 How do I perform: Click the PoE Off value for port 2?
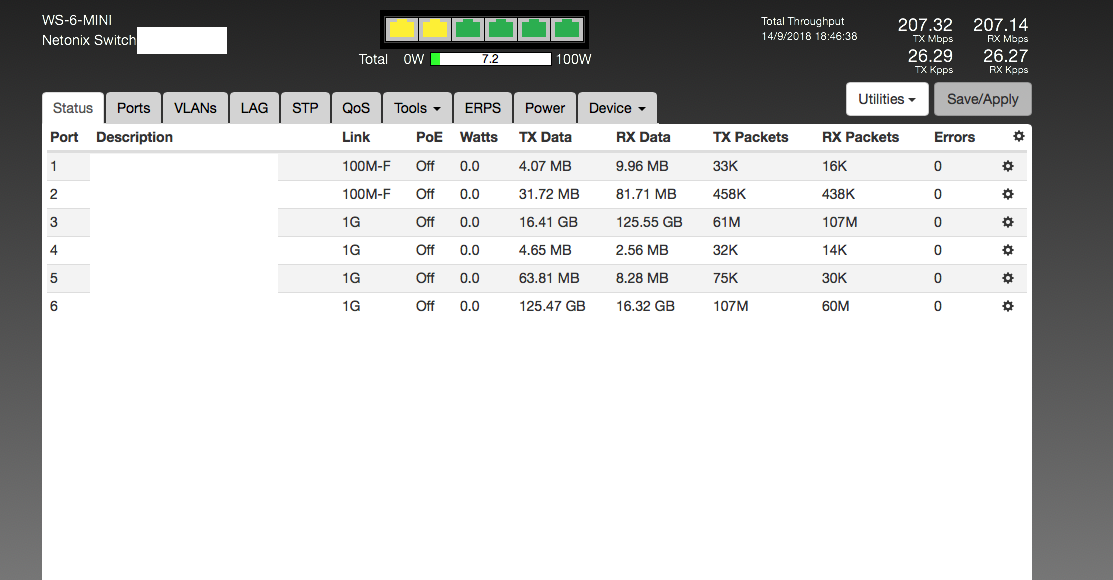pos(425,194)
